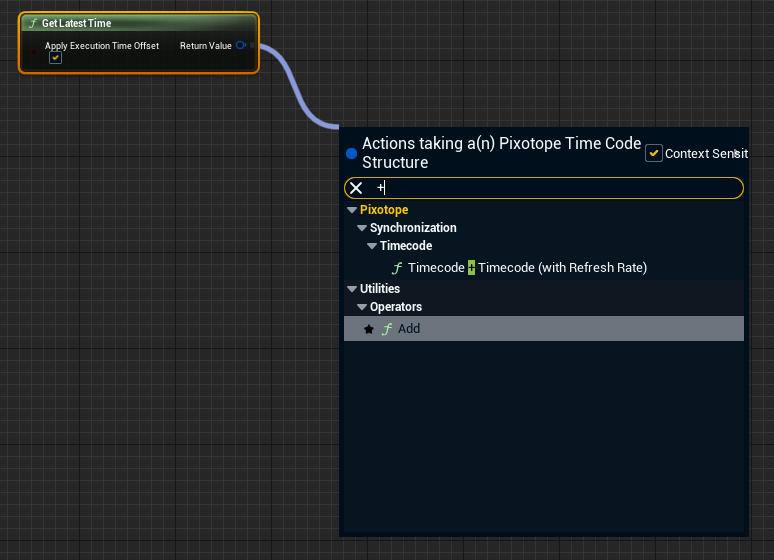This screenshot has width=774, height=560.
Task: Collapse the Synchronization subcategory
Action: [362, 228]
